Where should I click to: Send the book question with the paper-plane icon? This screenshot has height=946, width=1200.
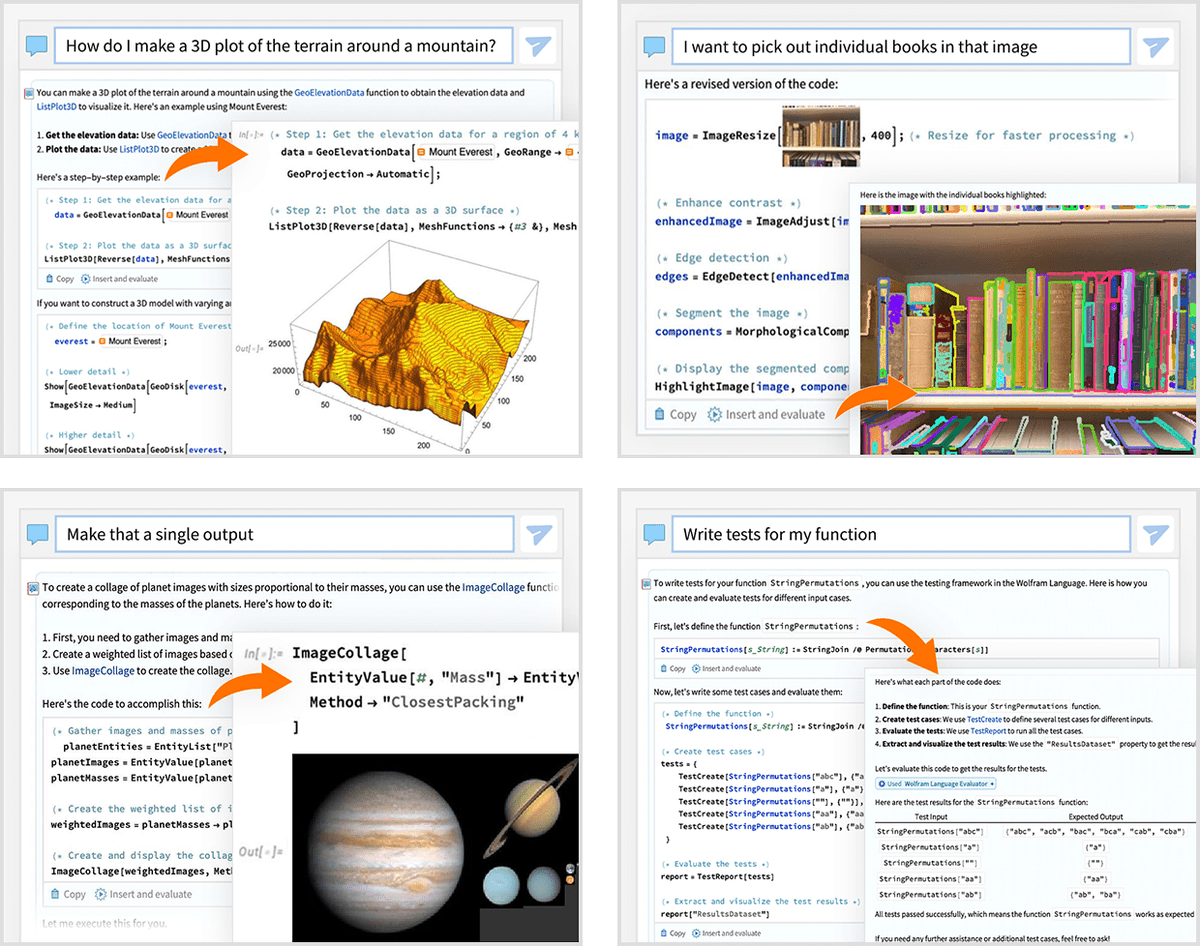coord(1157,45)
